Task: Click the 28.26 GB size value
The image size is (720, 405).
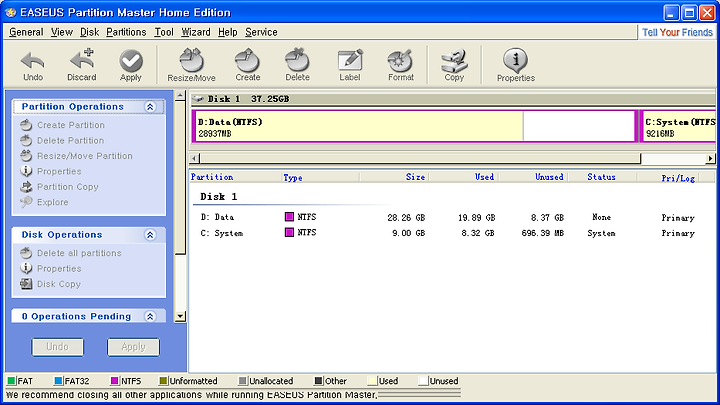Action: pos(406,218)
